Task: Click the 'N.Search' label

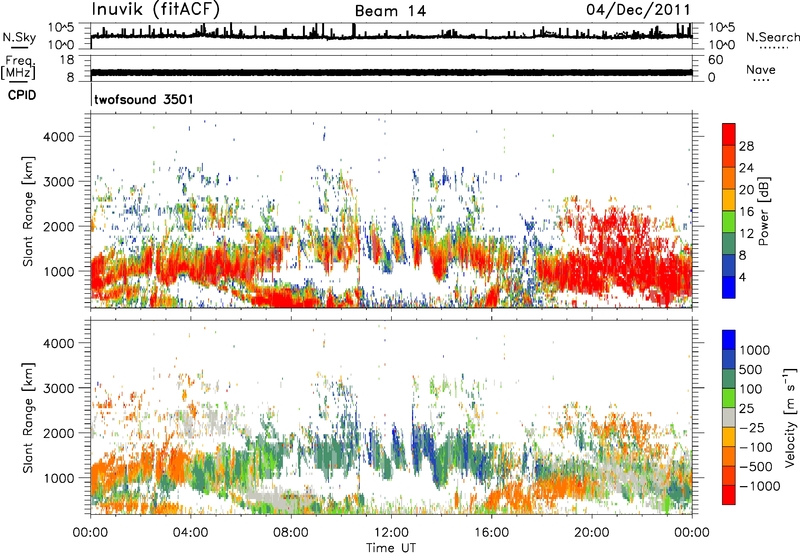Action: click(x=772, y=37)
